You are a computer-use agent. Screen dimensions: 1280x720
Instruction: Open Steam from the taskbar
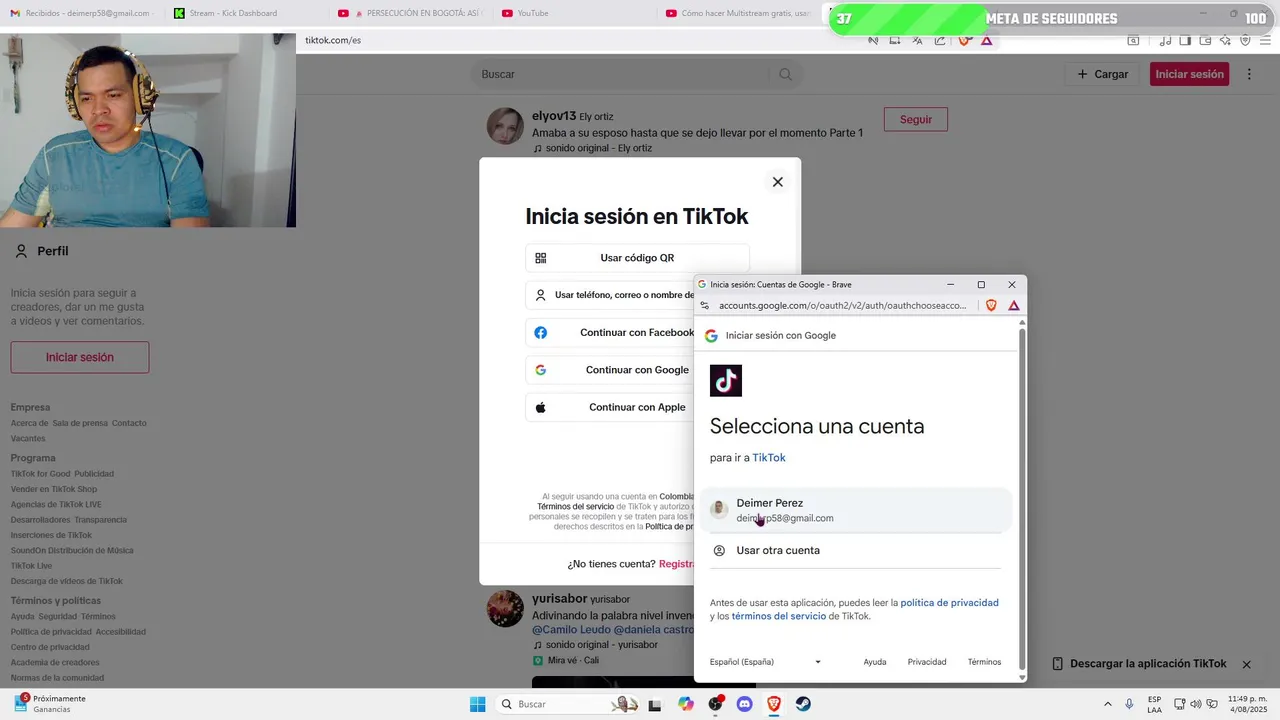coord(803,704)
